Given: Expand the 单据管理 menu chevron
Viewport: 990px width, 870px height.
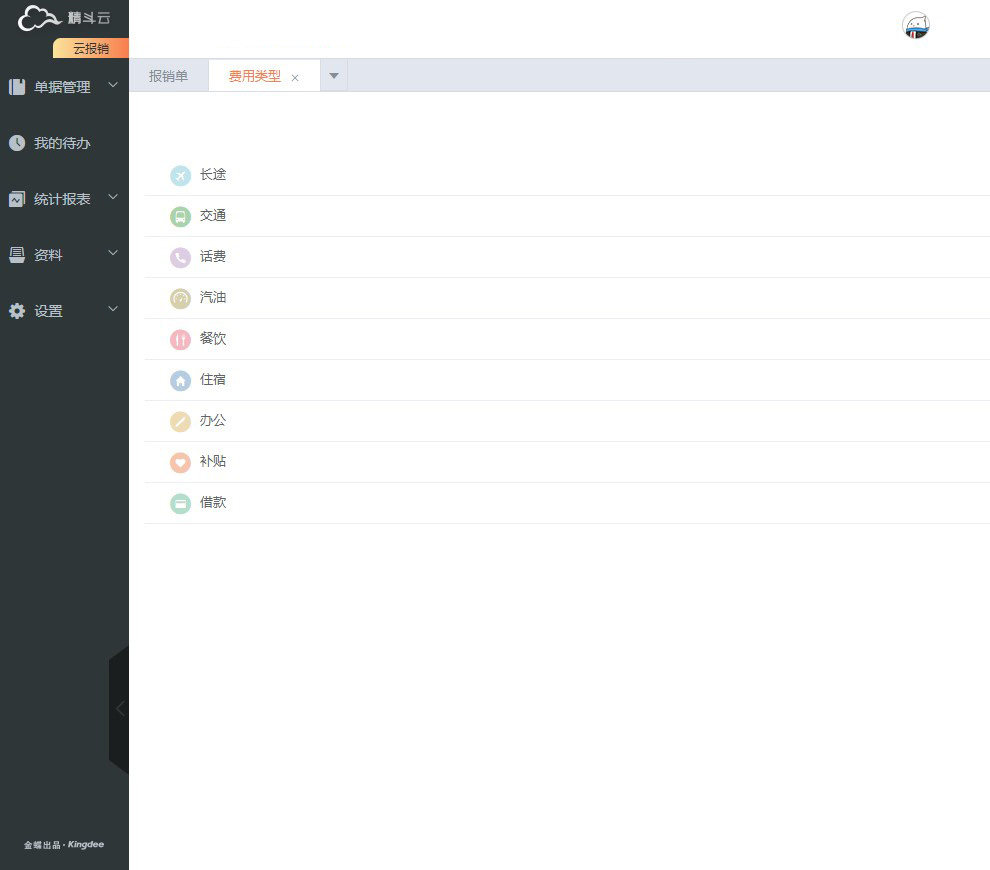Looking at the screenshot, I should coord(113,85).
